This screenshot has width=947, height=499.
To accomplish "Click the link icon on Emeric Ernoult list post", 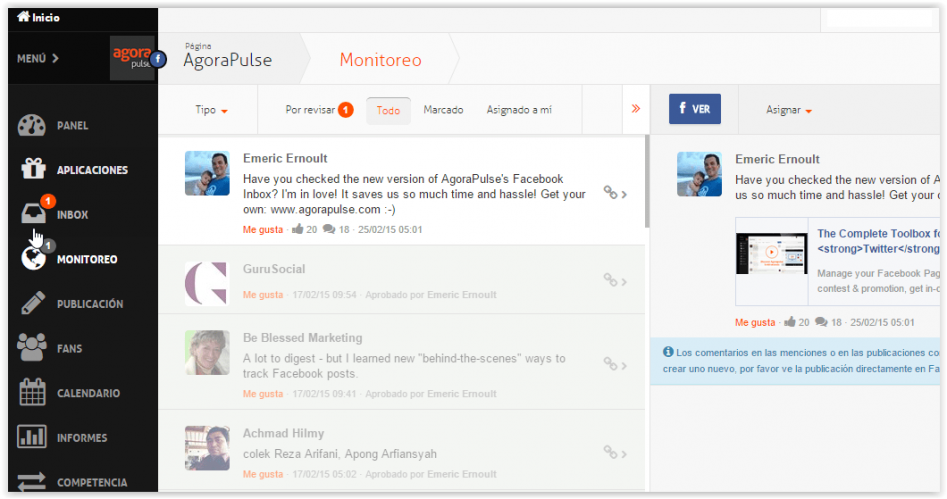I will (x=610, y=193).
